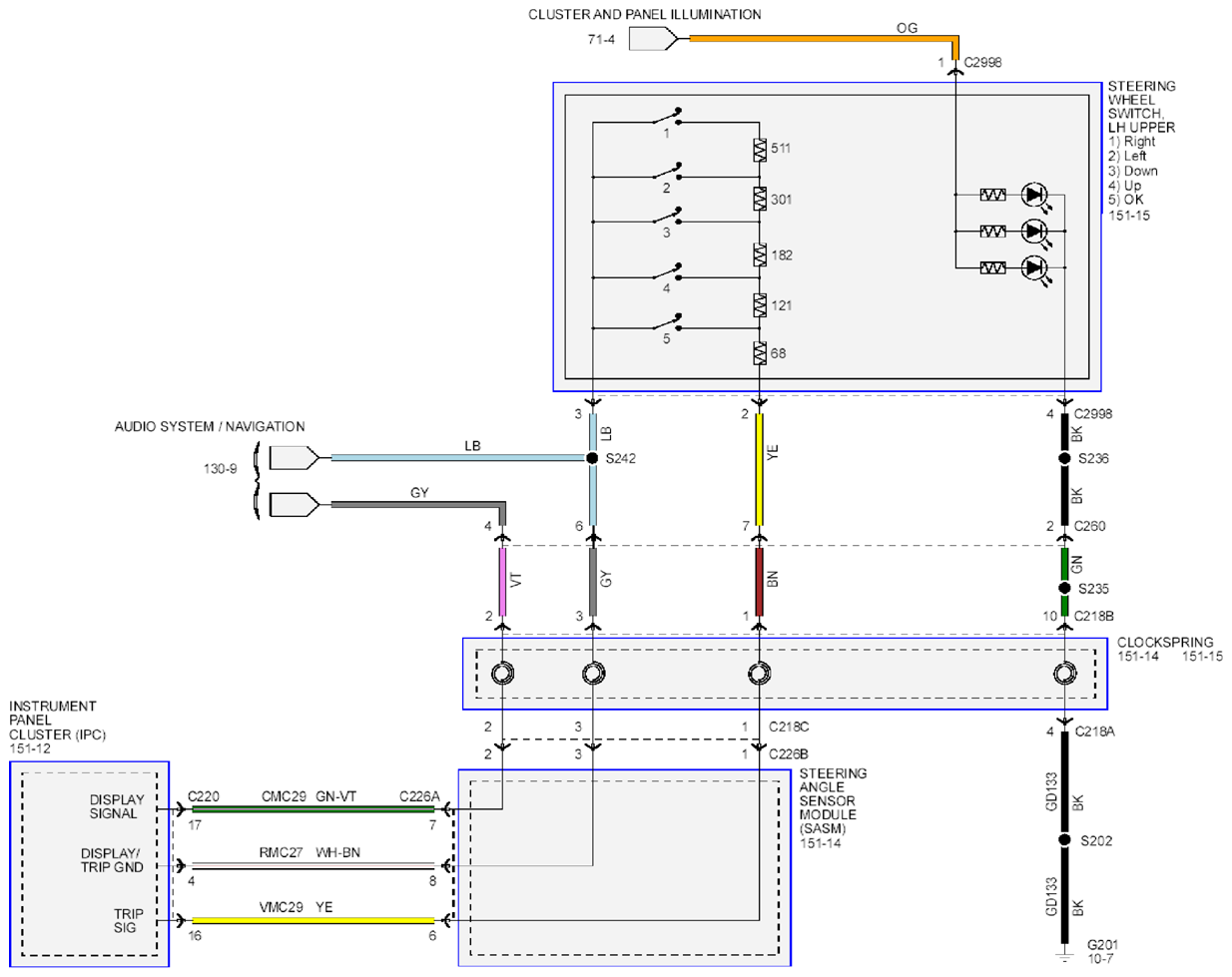Click the "CLUSTER AND PANEL ILLUMINATION" heading
This screenshot has width=1232, height=977.
click(x=644, y=15)
